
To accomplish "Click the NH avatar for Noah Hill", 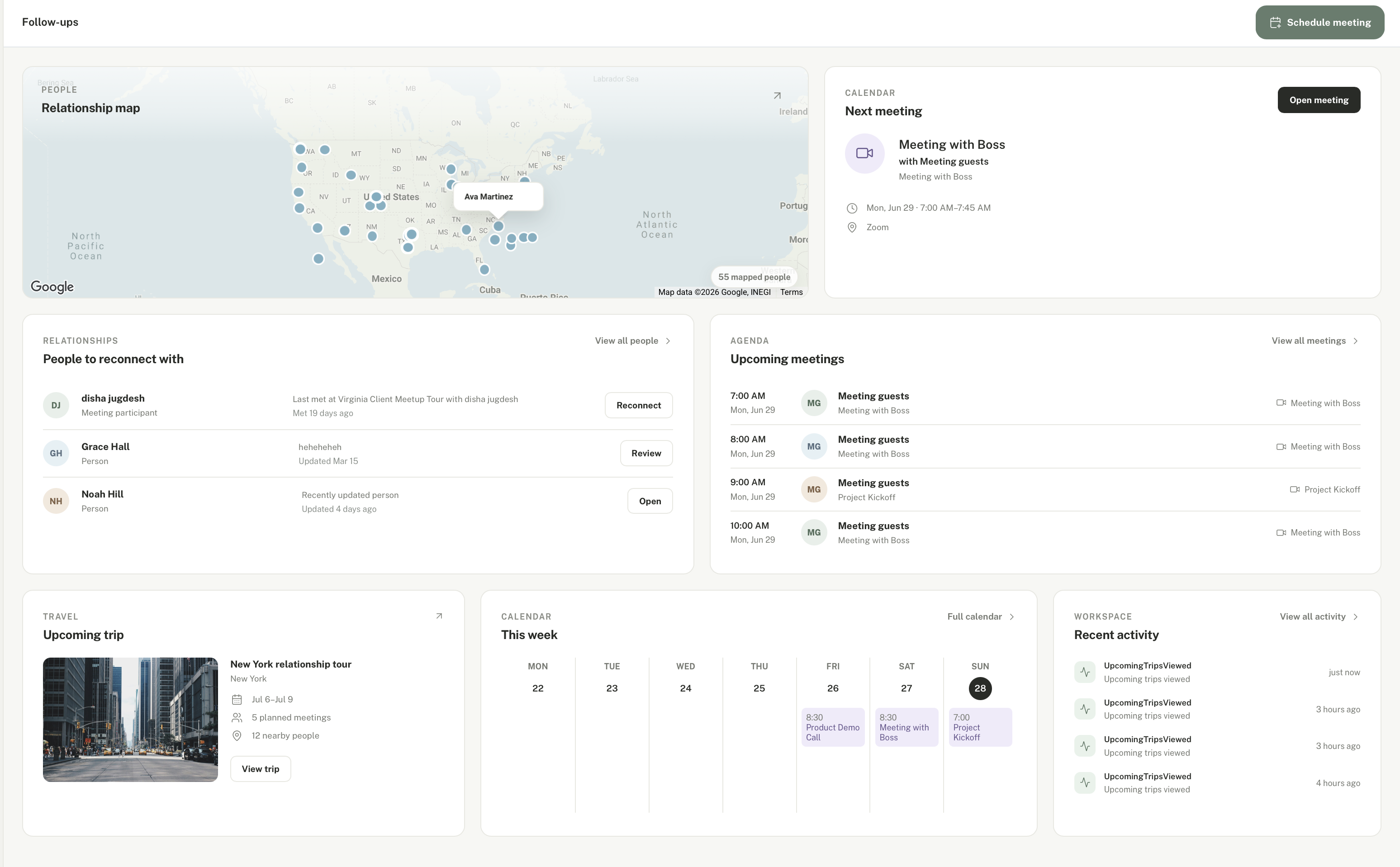I will (56, 501).
